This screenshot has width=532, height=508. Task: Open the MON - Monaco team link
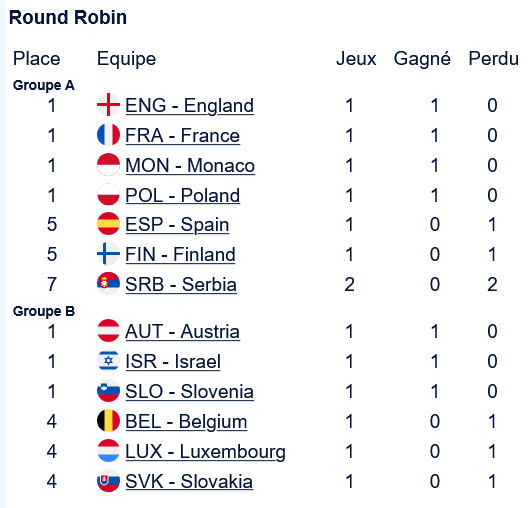[x=190, y=166]
